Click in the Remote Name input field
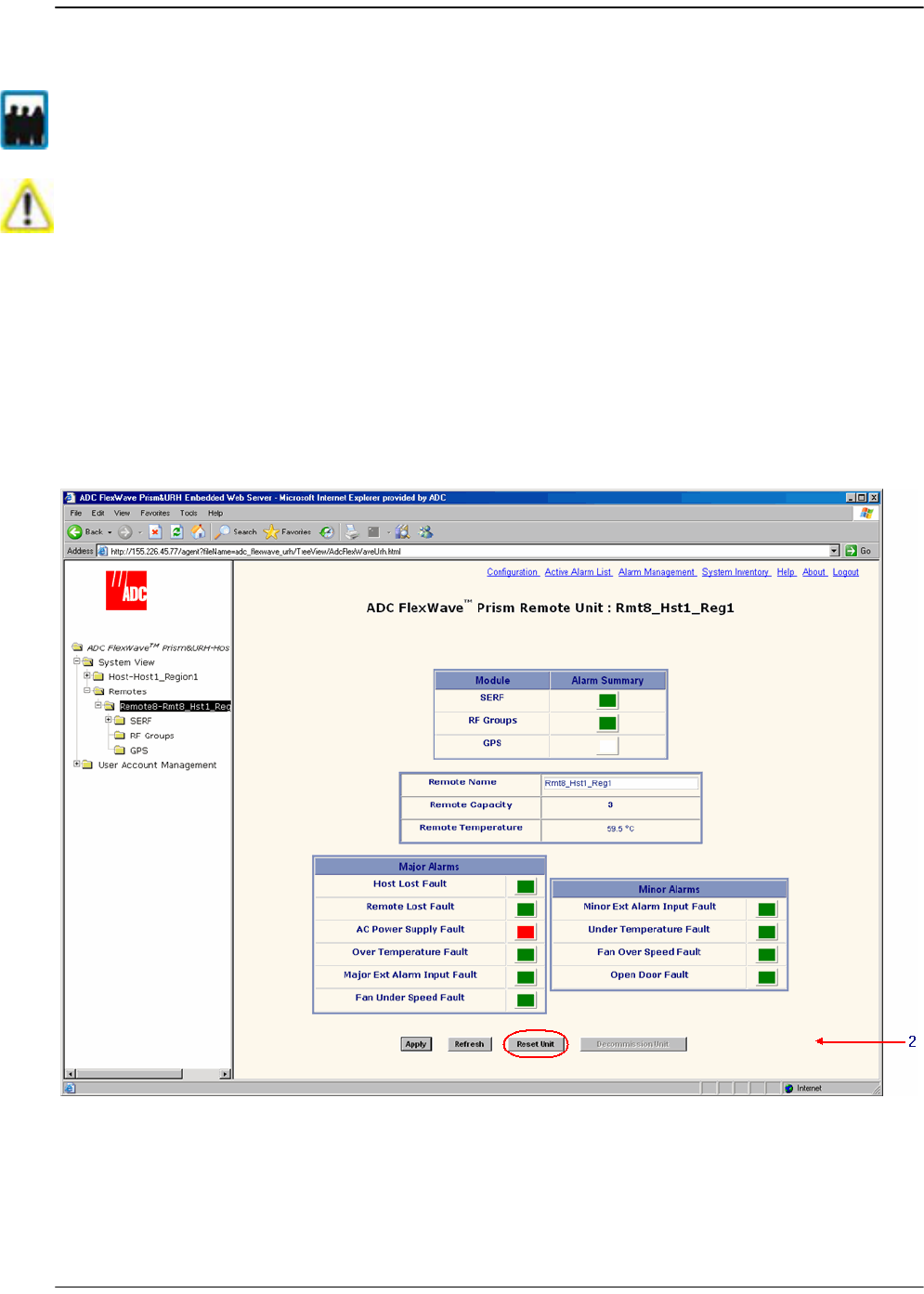This screenshot has height=1294, width=924. [620, 783]
